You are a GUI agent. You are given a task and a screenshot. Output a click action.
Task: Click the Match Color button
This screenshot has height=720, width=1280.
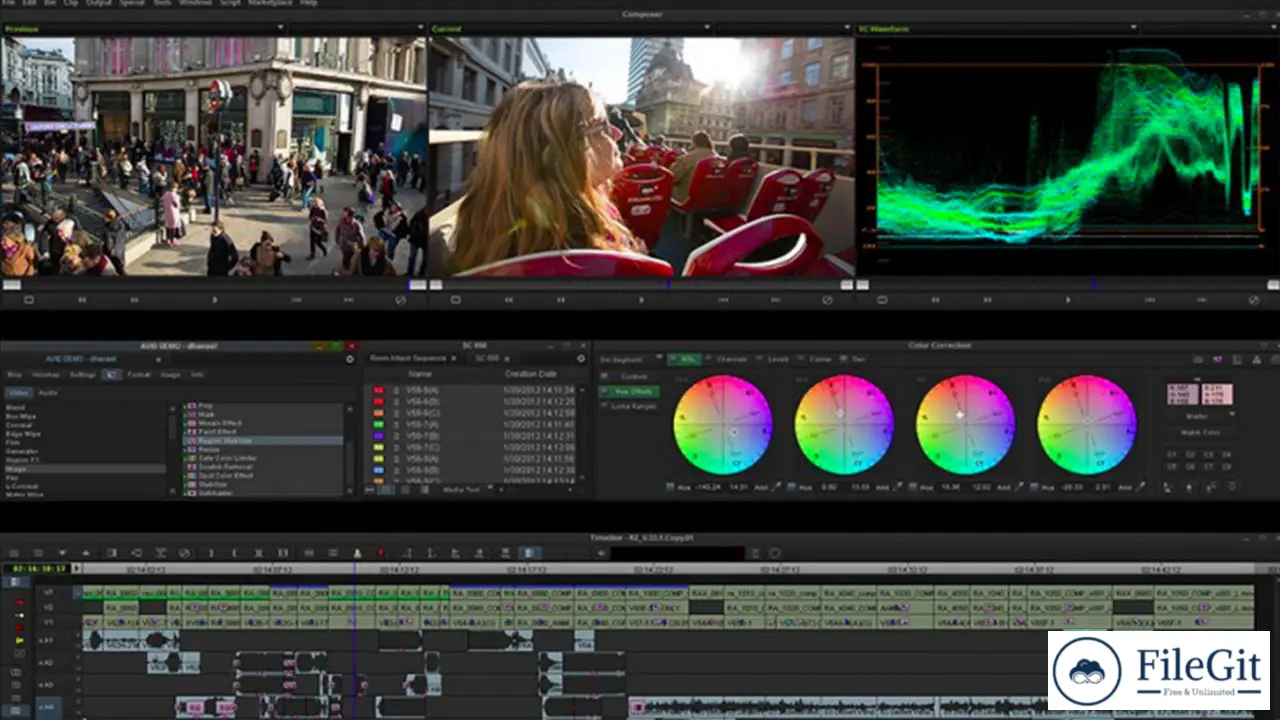click(x=1200, y=432)
